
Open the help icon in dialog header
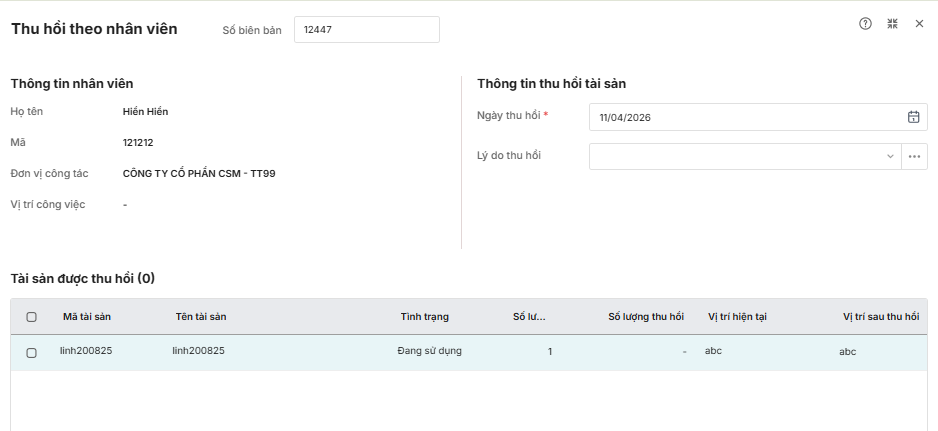coord(866,24)
